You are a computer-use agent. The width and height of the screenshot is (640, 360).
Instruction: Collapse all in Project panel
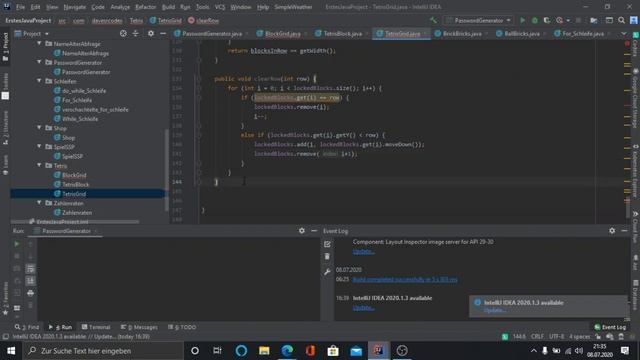[x=136, y=33]
